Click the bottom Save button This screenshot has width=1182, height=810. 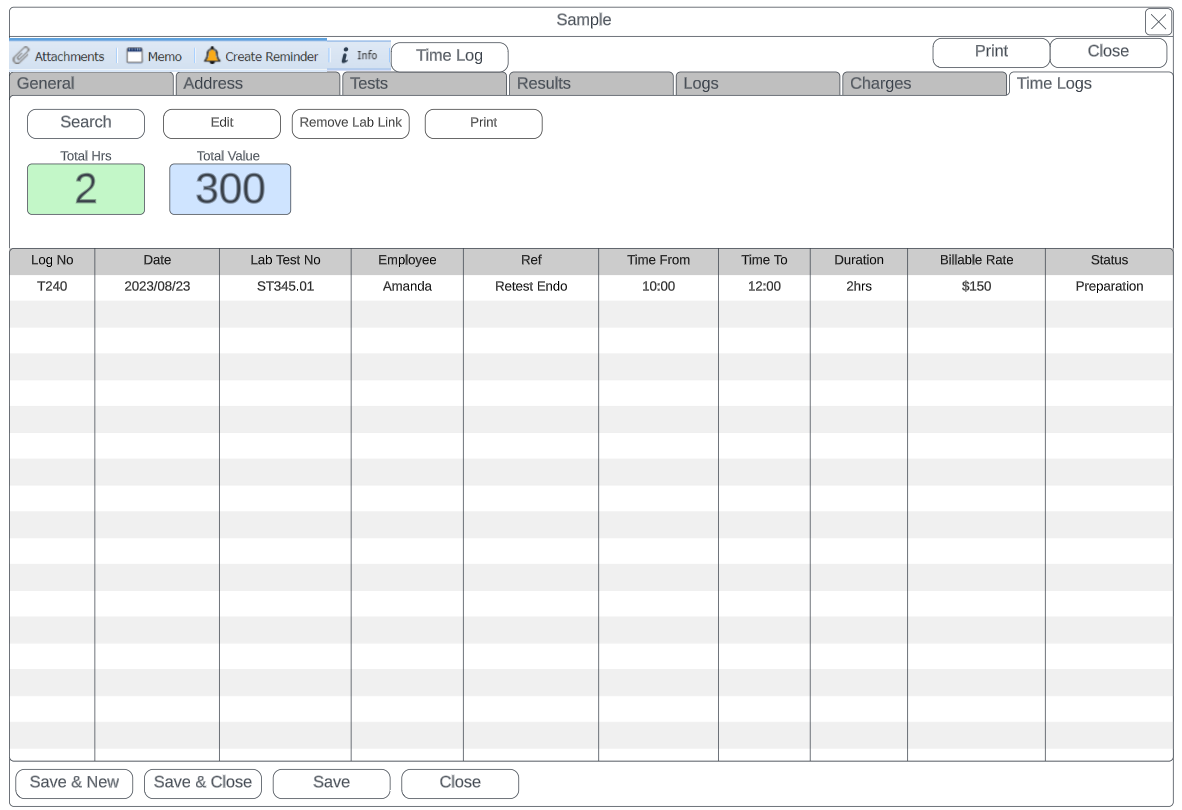click(x=332, y=784)
